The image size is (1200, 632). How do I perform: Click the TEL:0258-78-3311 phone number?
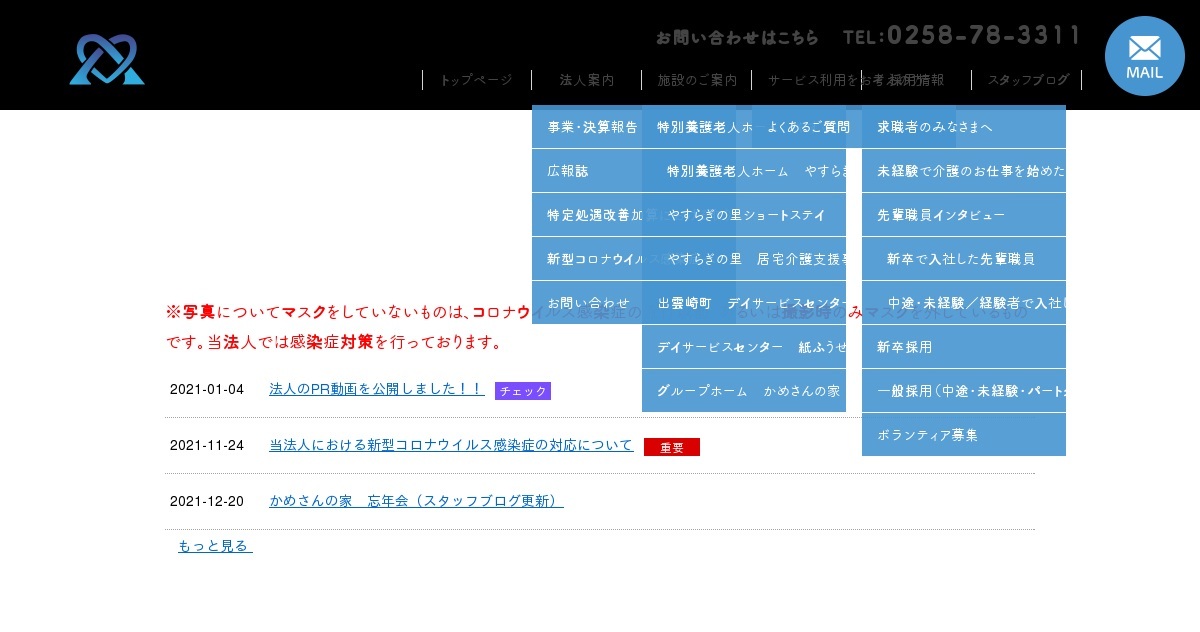962,36
